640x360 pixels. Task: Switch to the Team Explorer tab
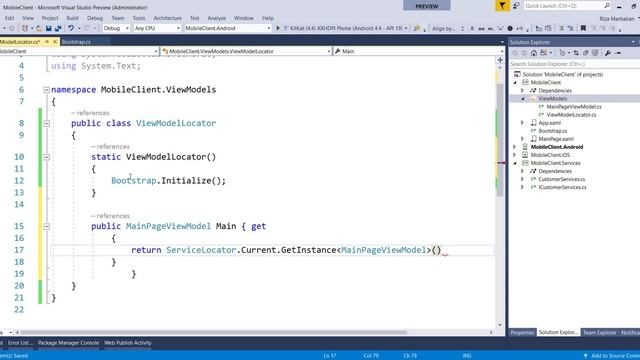[x=599, y=333]
